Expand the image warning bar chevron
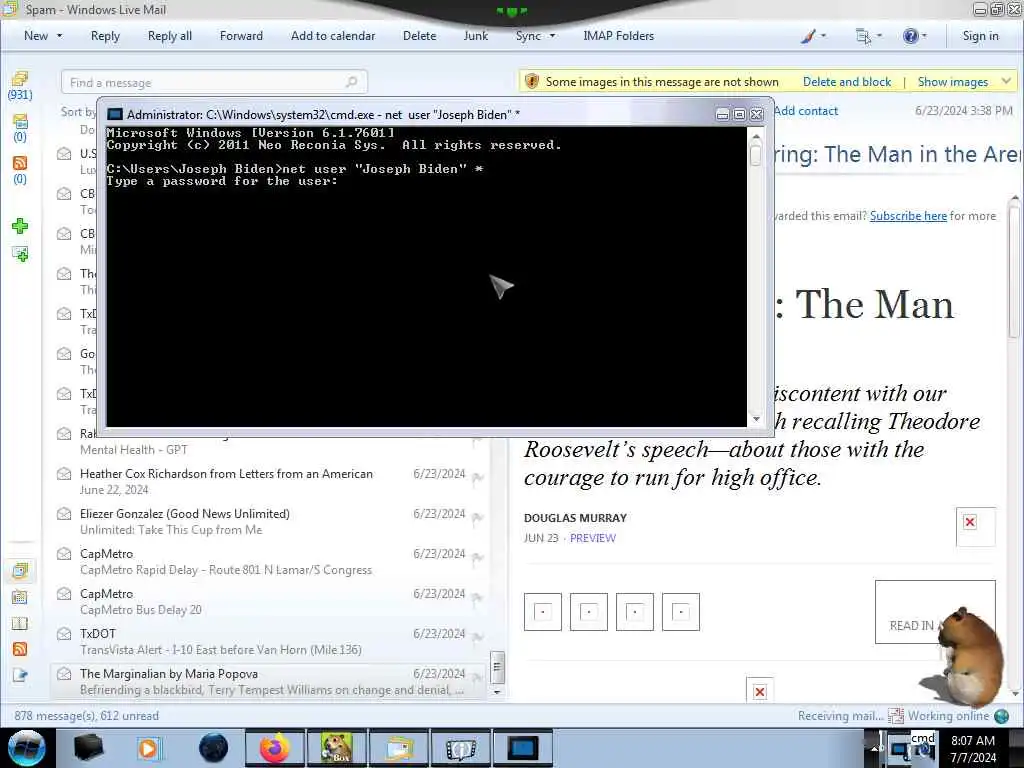1024x768 pixels. pos(1006,82)
